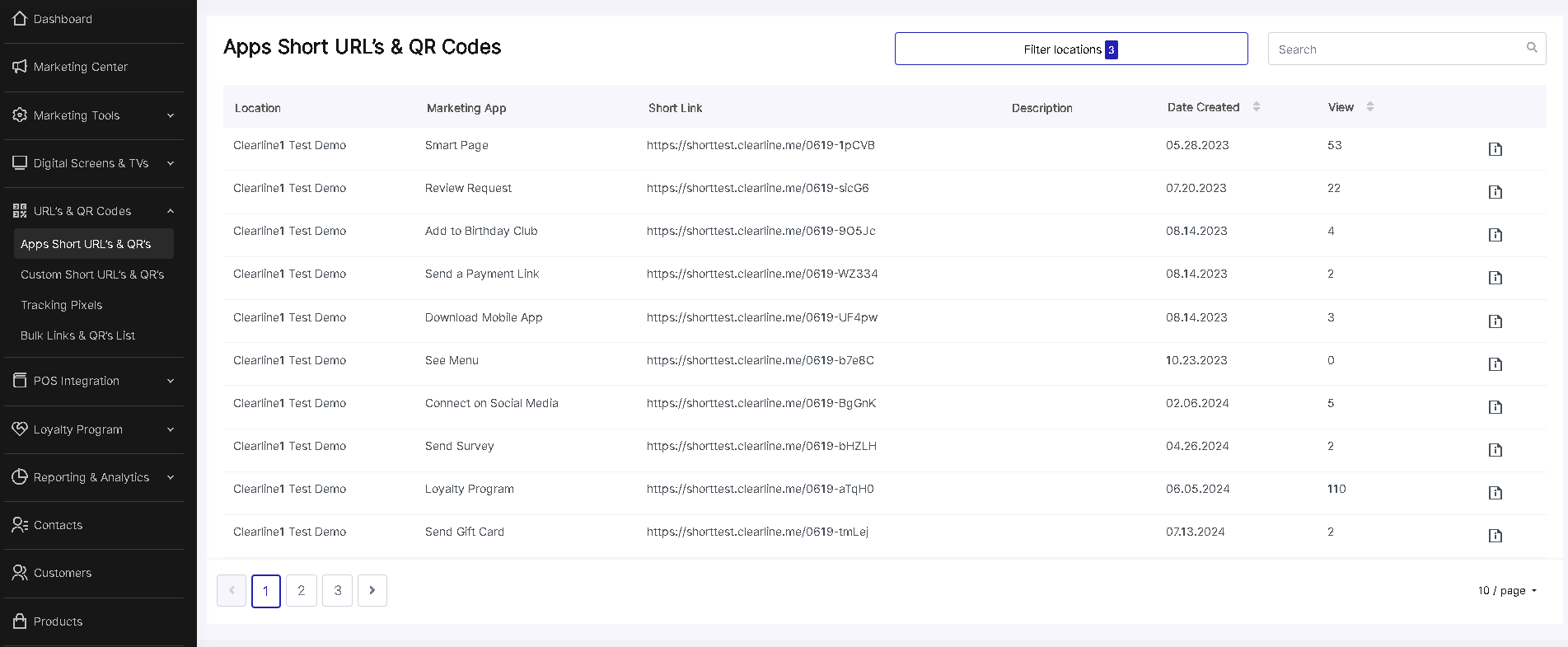
Task: Open Marketing Center in sidebar
Action: tap(81, 67)
